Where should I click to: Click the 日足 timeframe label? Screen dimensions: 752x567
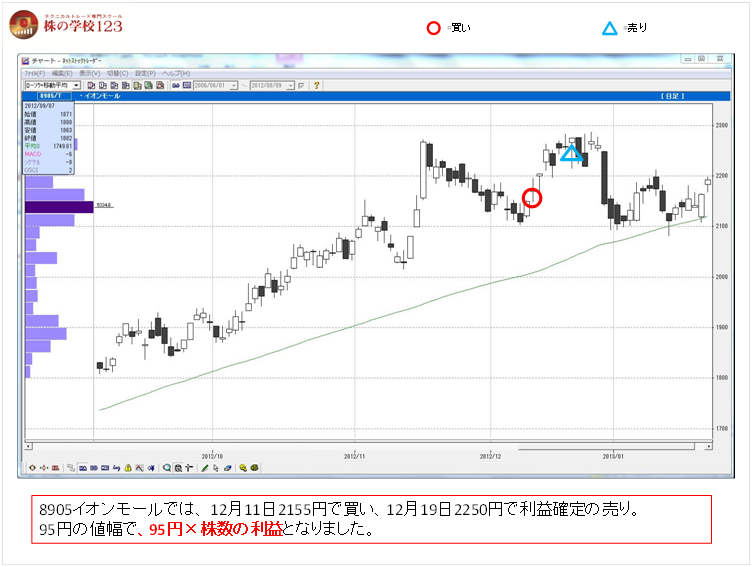670,96
